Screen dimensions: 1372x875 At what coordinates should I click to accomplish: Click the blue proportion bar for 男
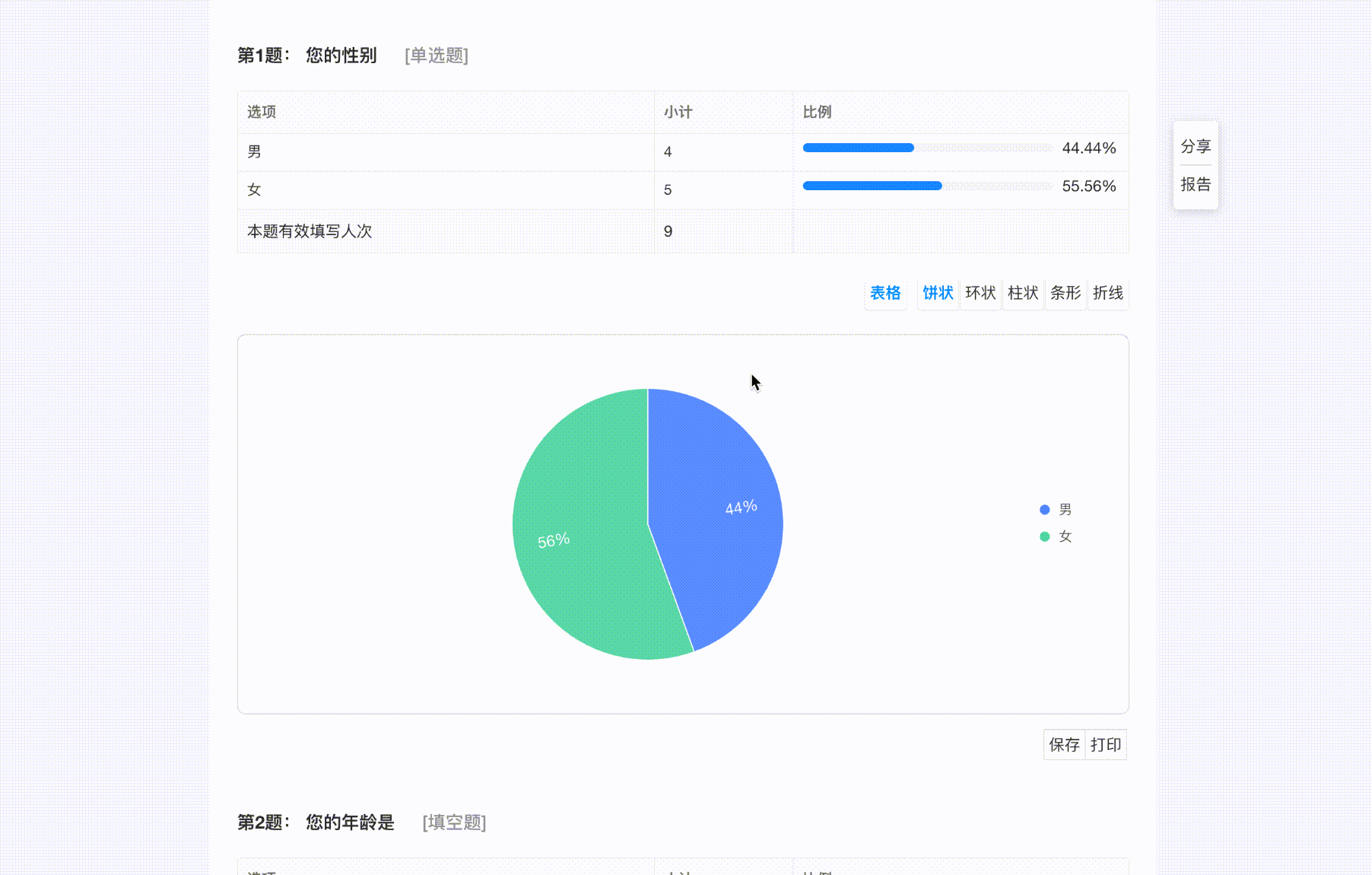pos(858,148)
